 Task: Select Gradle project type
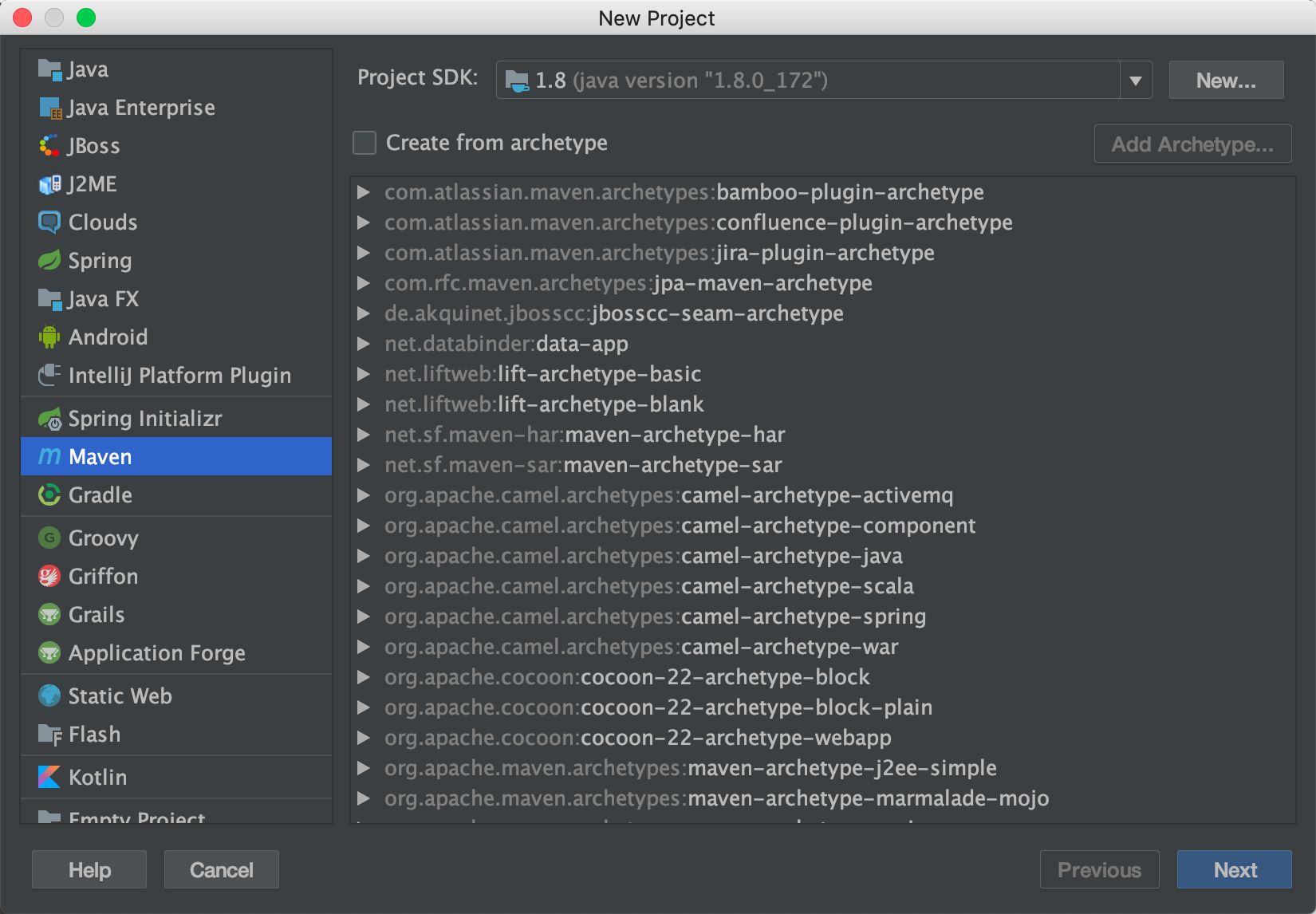coord(176,495)
